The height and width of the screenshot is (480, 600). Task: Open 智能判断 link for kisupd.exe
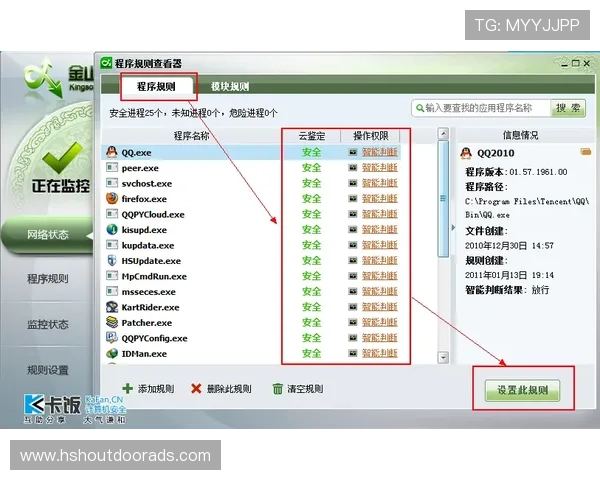(380, 229)
